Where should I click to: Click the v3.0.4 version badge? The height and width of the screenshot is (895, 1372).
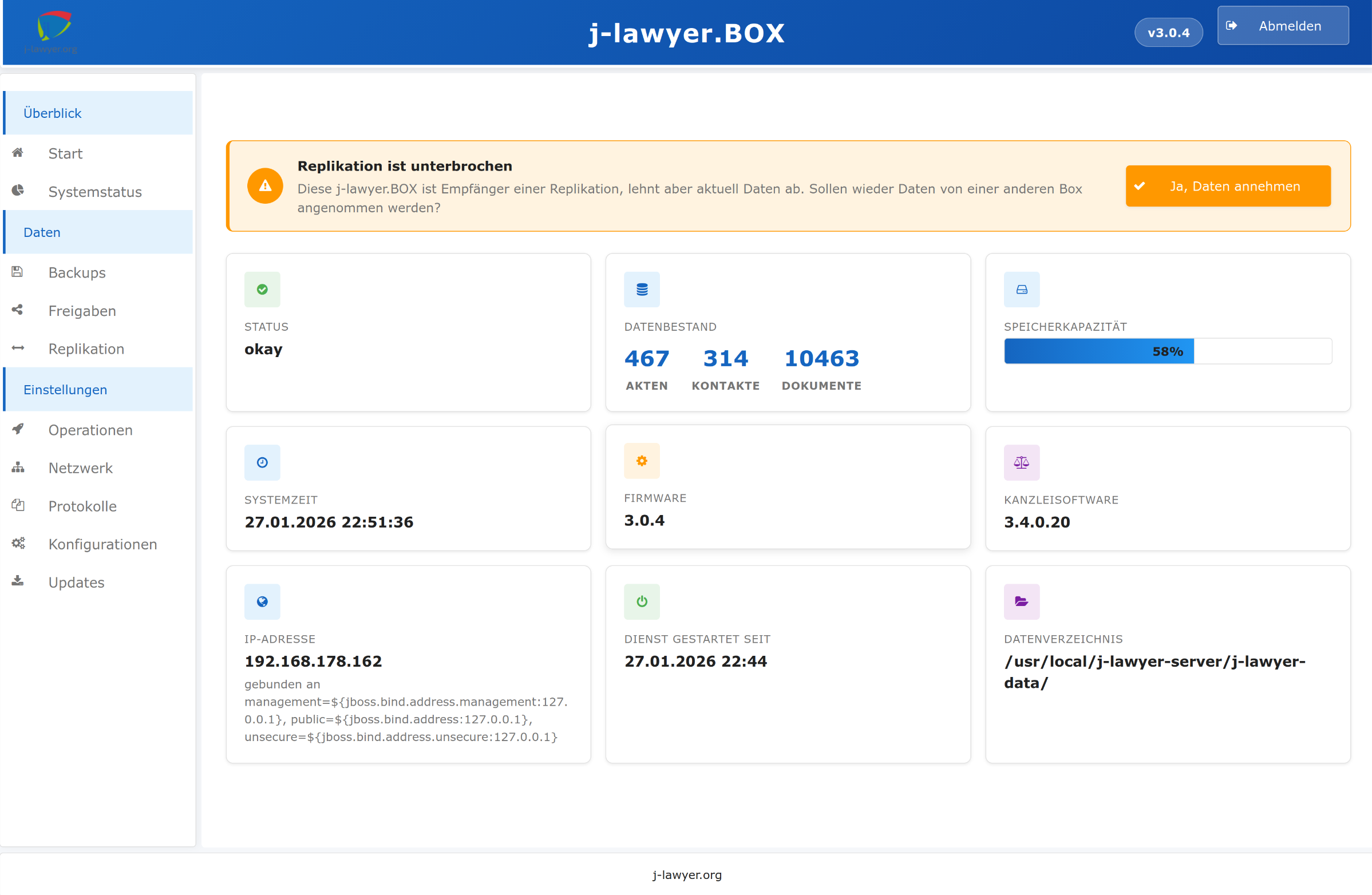(1168, 33)
